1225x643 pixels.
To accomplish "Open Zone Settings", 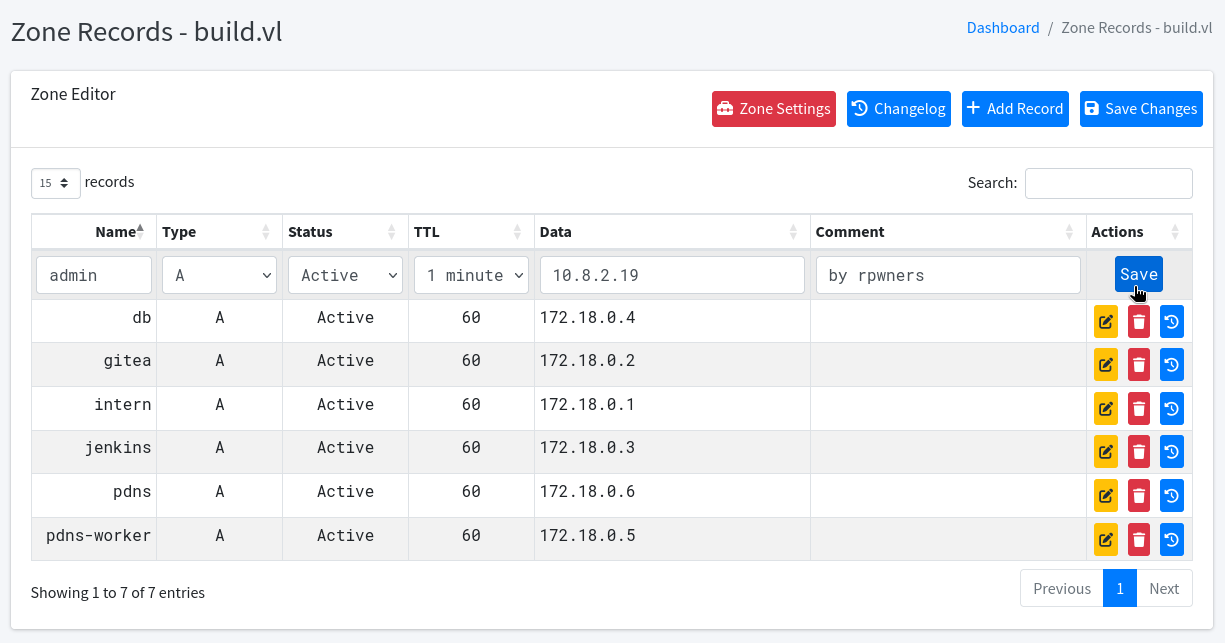I will point(774,109).
